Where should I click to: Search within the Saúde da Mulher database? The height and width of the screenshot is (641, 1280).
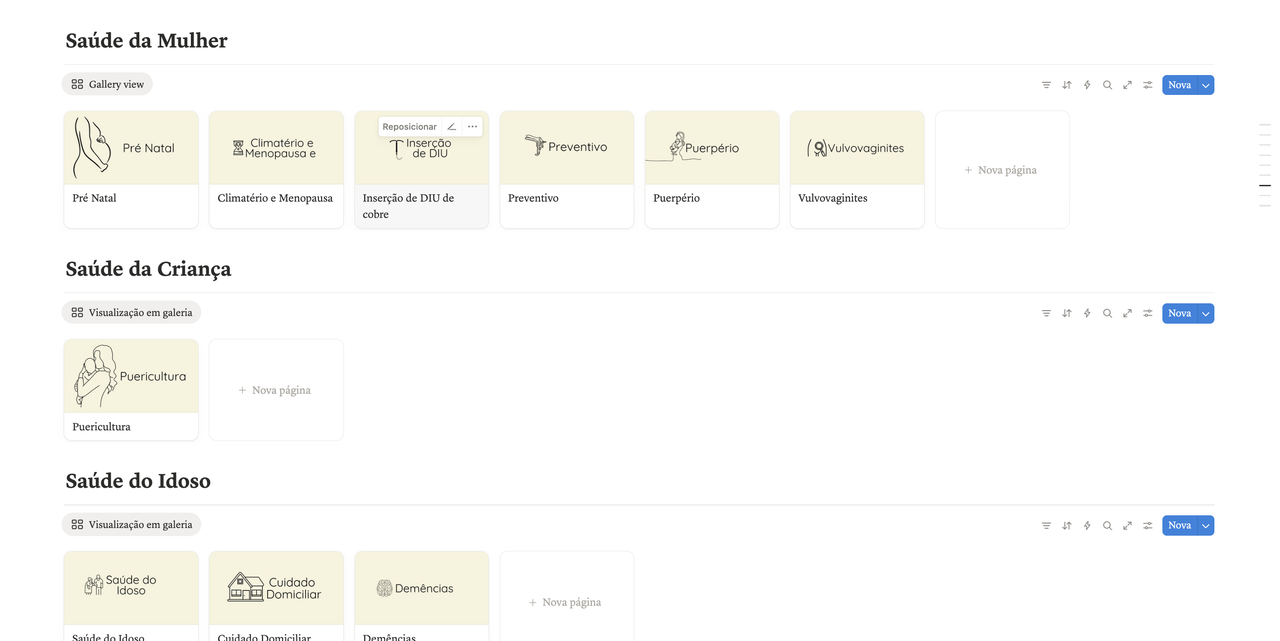(1107, 85)
